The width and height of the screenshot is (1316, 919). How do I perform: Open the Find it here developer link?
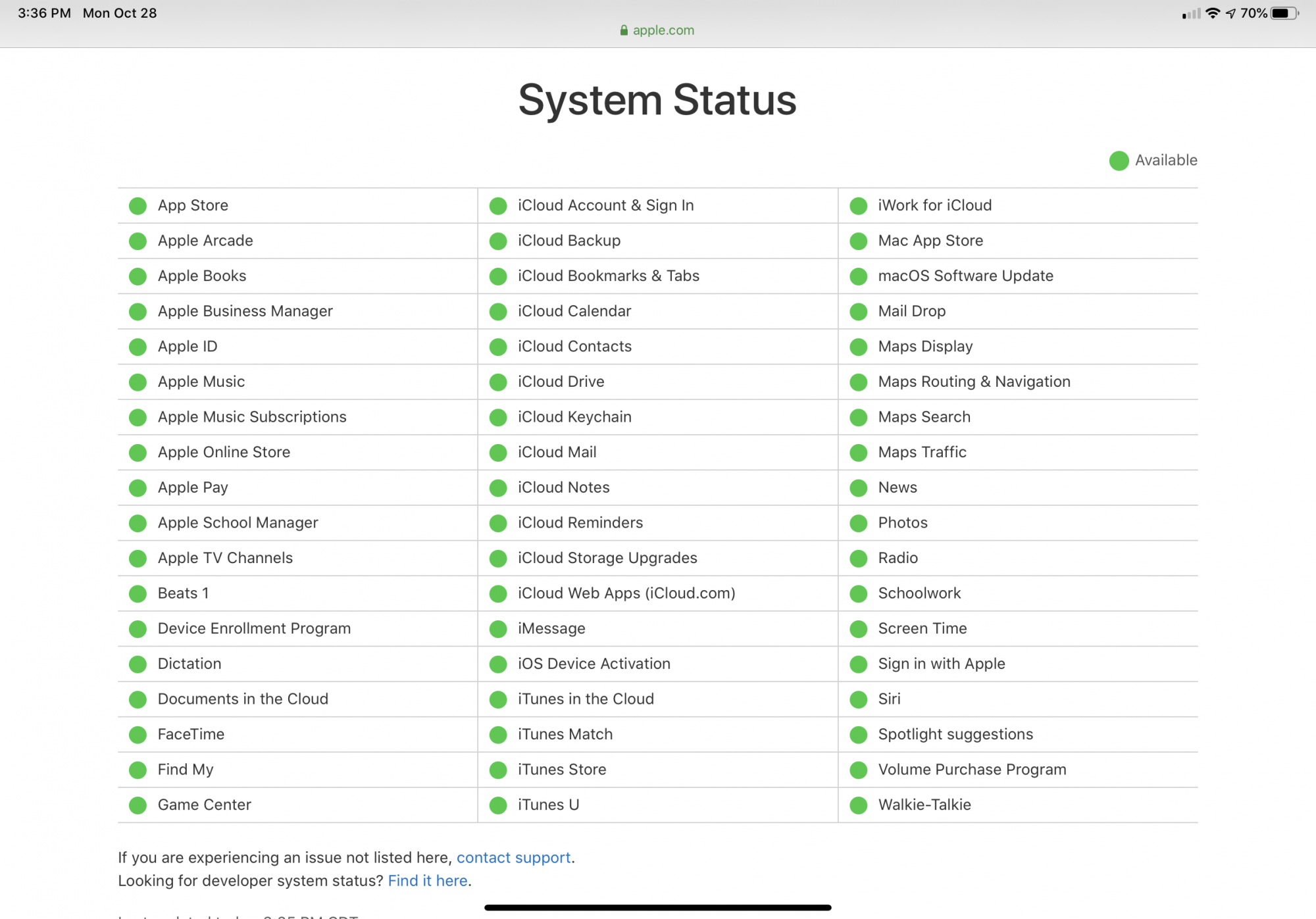[x=428, y=881]
